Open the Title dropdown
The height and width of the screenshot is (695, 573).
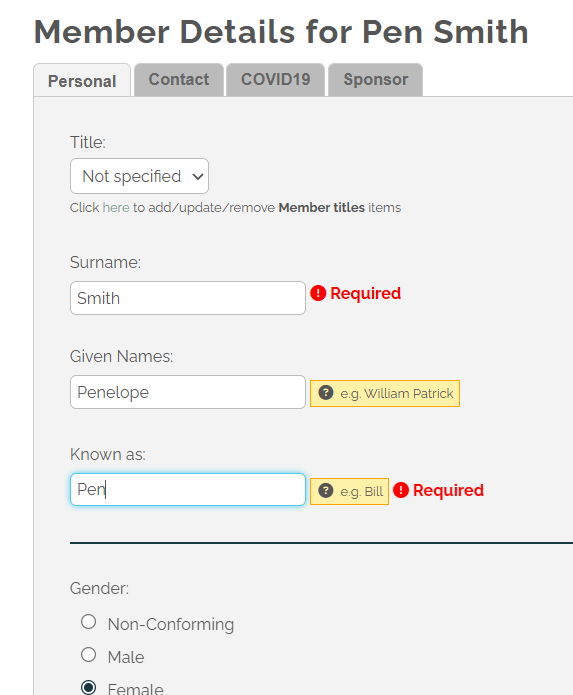click(x=139, y=176)
